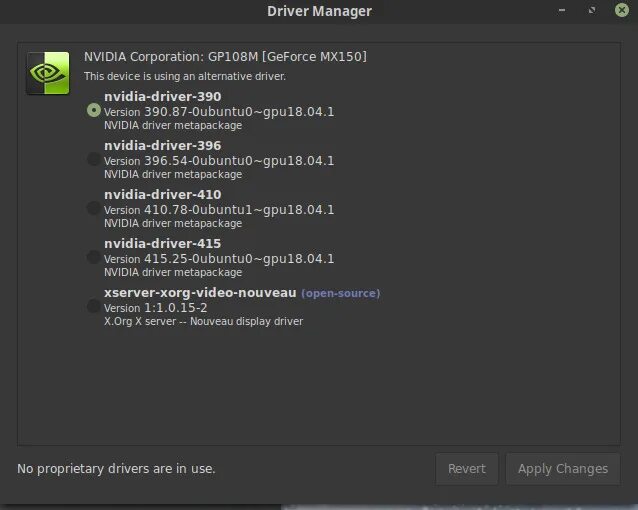This screenshot has width=638, height=510.
Task: Click version 390.87-0ubuntu0~gpu18.04.1 text
Action: 219,112
